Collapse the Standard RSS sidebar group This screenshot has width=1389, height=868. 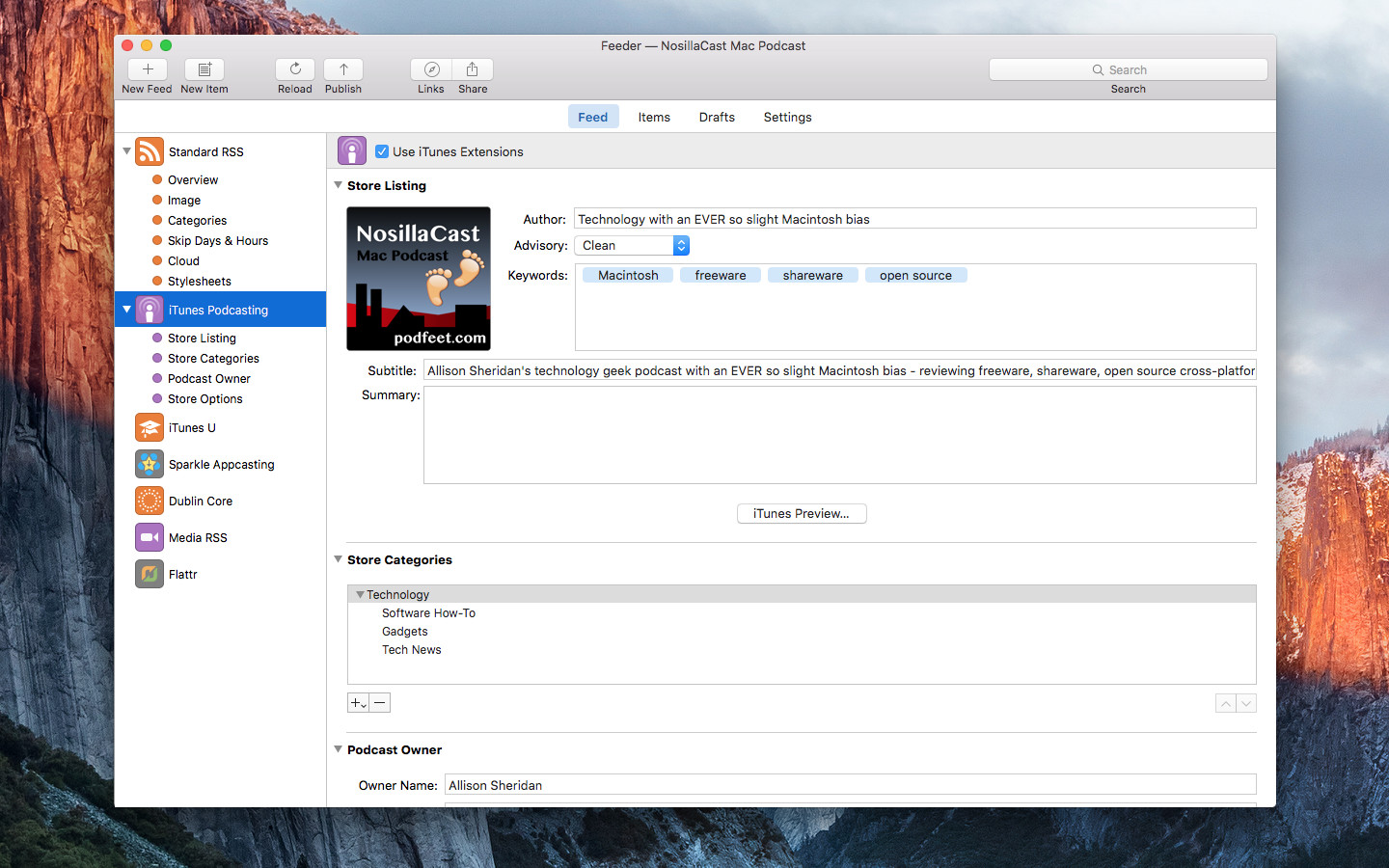(x=126, y=151)
